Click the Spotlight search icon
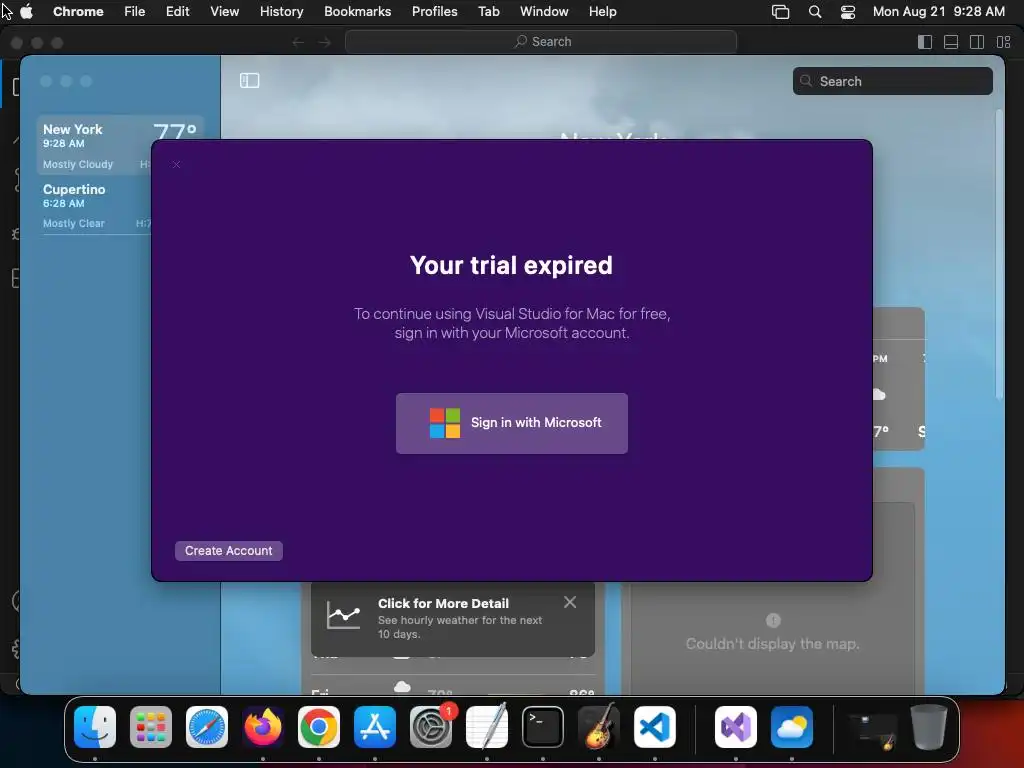 point(814,12)
